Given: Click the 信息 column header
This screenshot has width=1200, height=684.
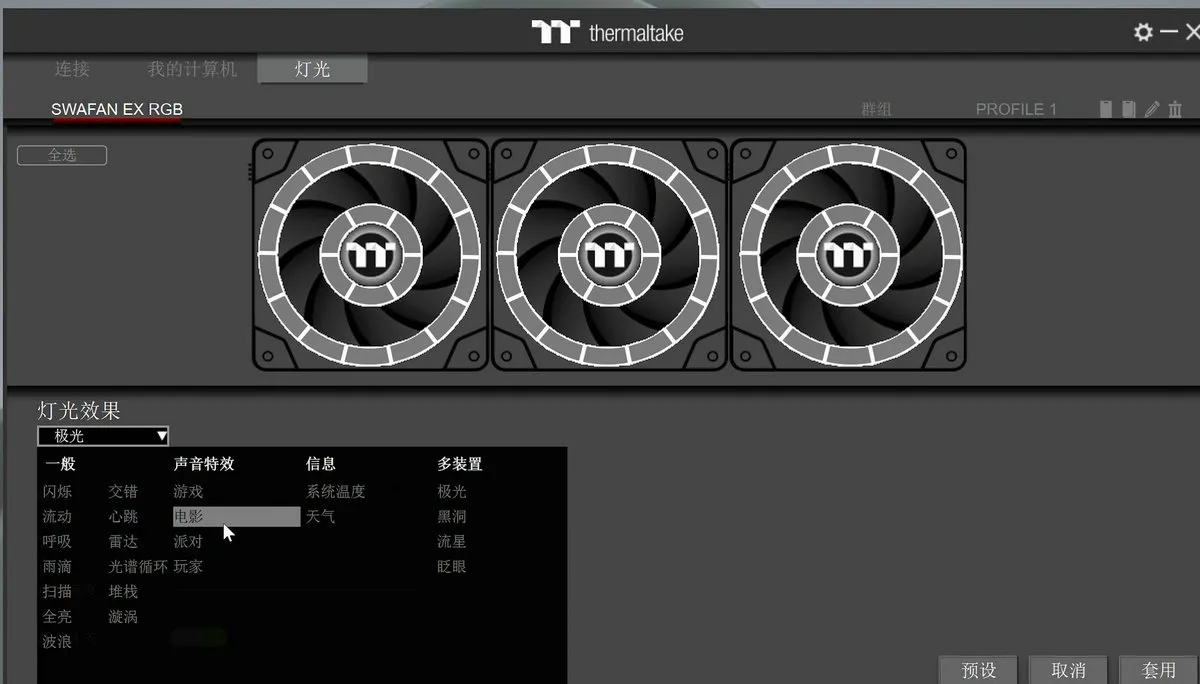Looking at the screenshot, I should [x=321, y=464].
